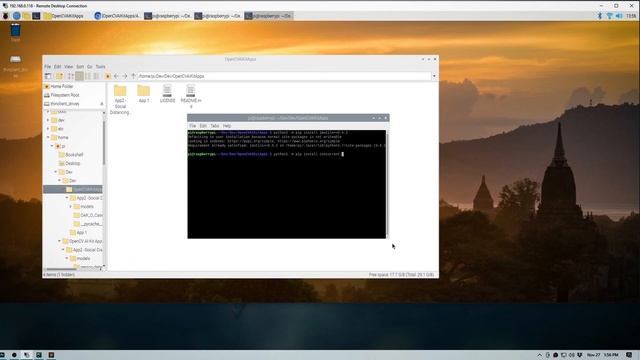This screenshot has width=640, height=360.
Task: Select the README.md file icon
Action: click(191, 96)
